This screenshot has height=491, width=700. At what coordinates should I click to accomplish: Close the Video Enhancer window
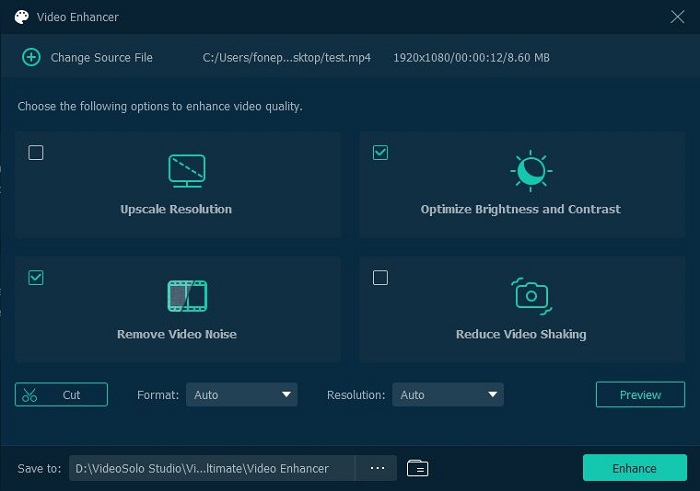click(x=677, y=16)
